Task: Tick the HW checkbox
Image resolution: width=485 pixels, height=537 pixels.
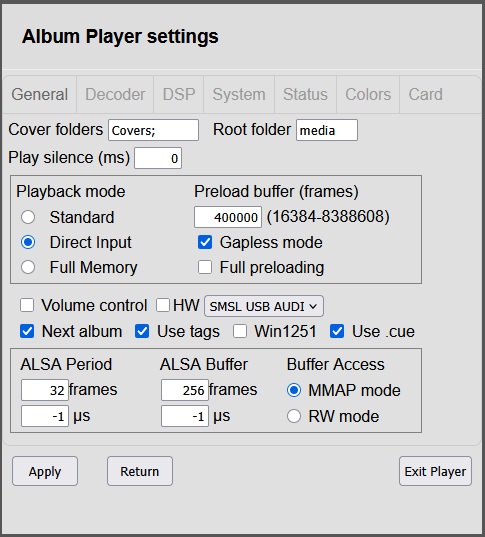Action: coord(163,305)
